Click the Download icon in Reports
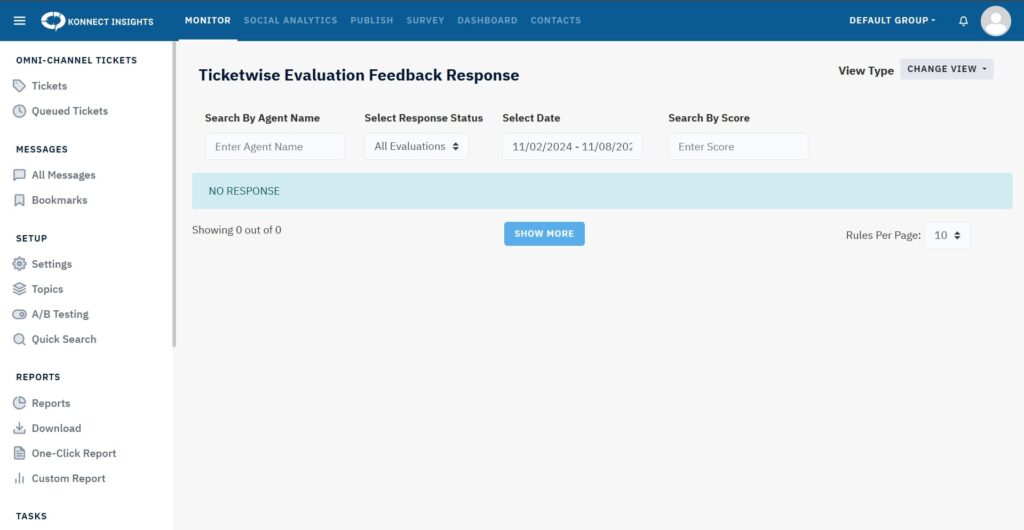 click(x=19, y=428)
